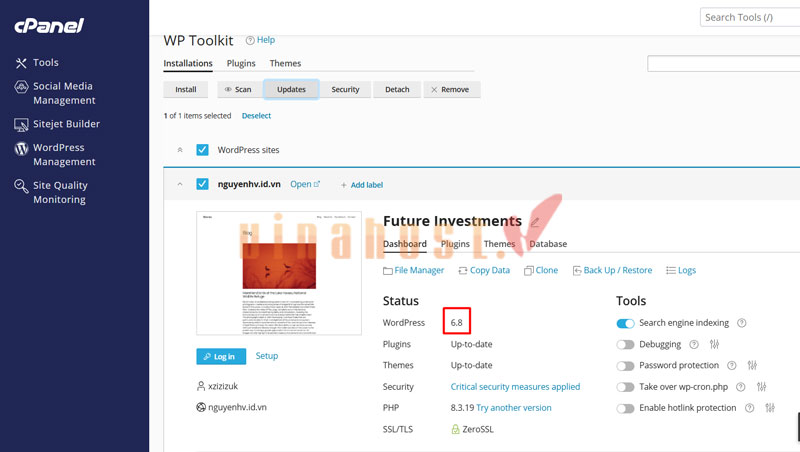Click the WordPress version 6.8 value
Image resolution: width=800 pixels, height=452 pixels.
click(456, 322)
